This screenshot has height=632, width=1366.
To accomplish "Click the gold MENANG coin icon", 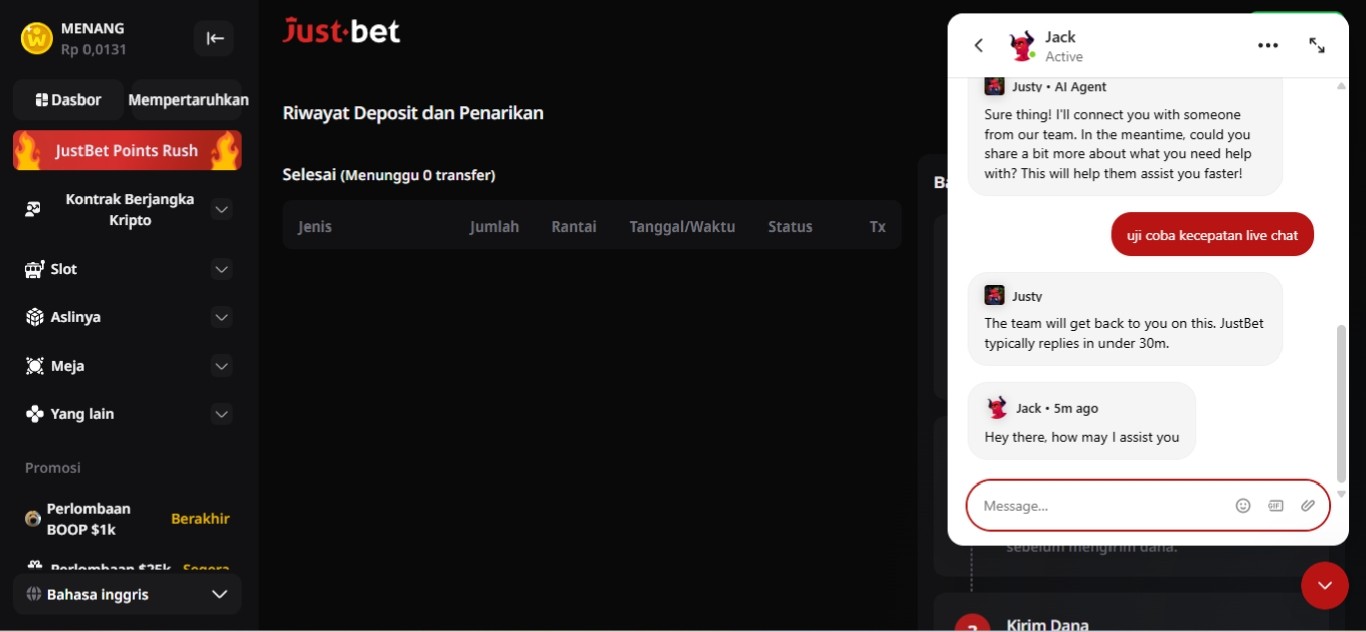I will 37,38.
